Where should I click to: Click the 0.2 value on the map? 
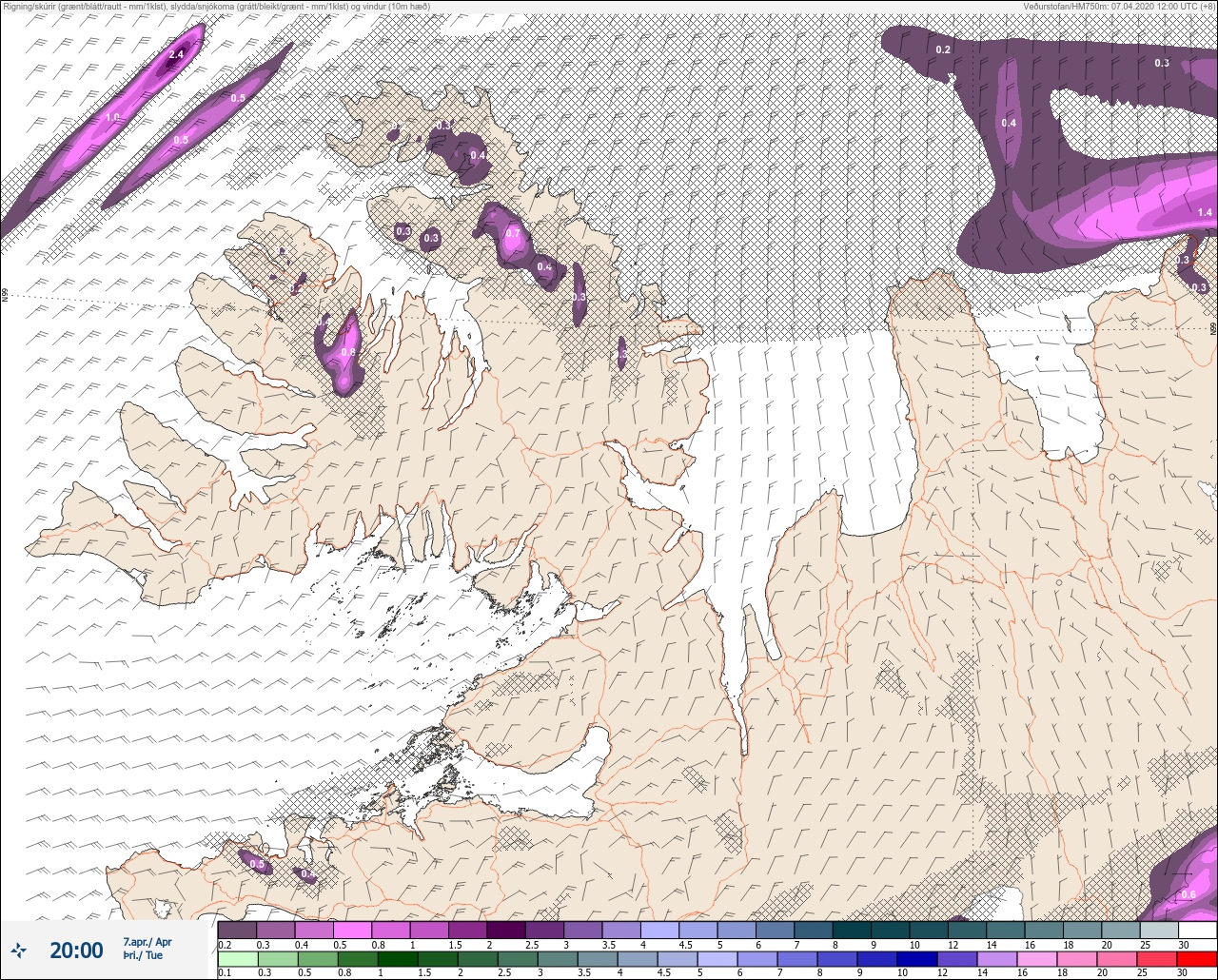pos(943,49)
